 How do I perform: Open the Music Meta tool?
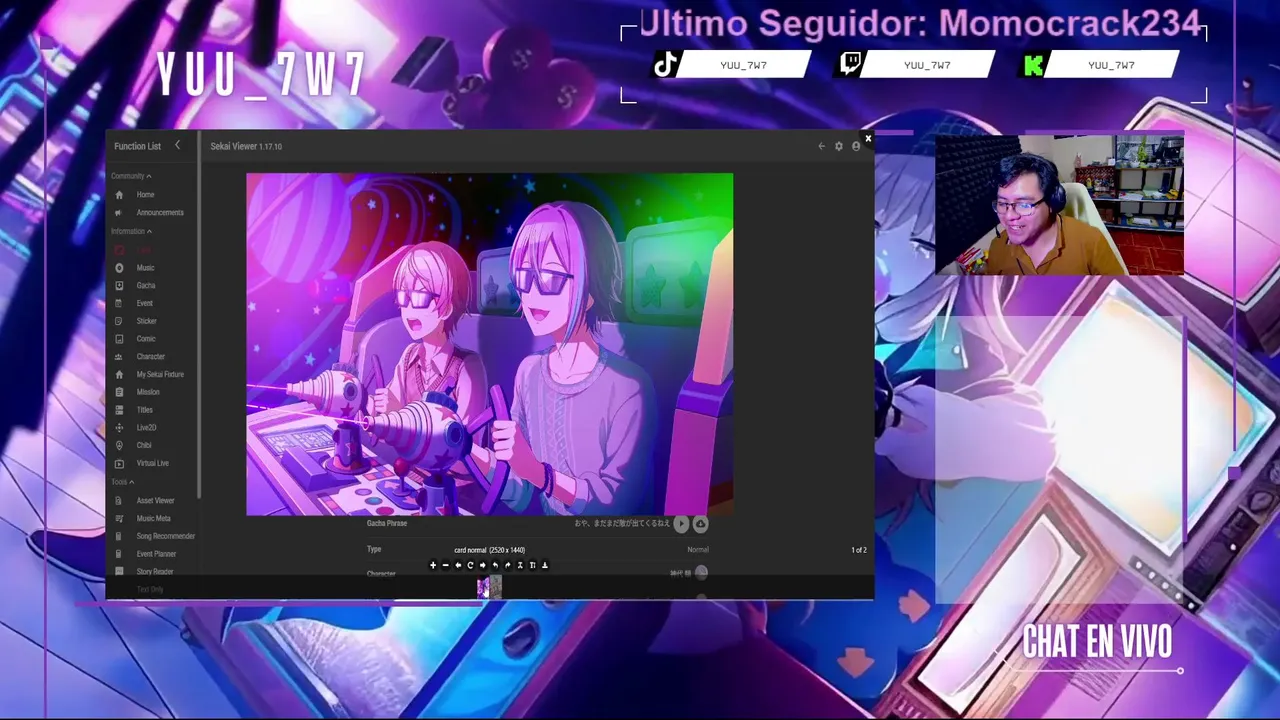click(154, 518)
